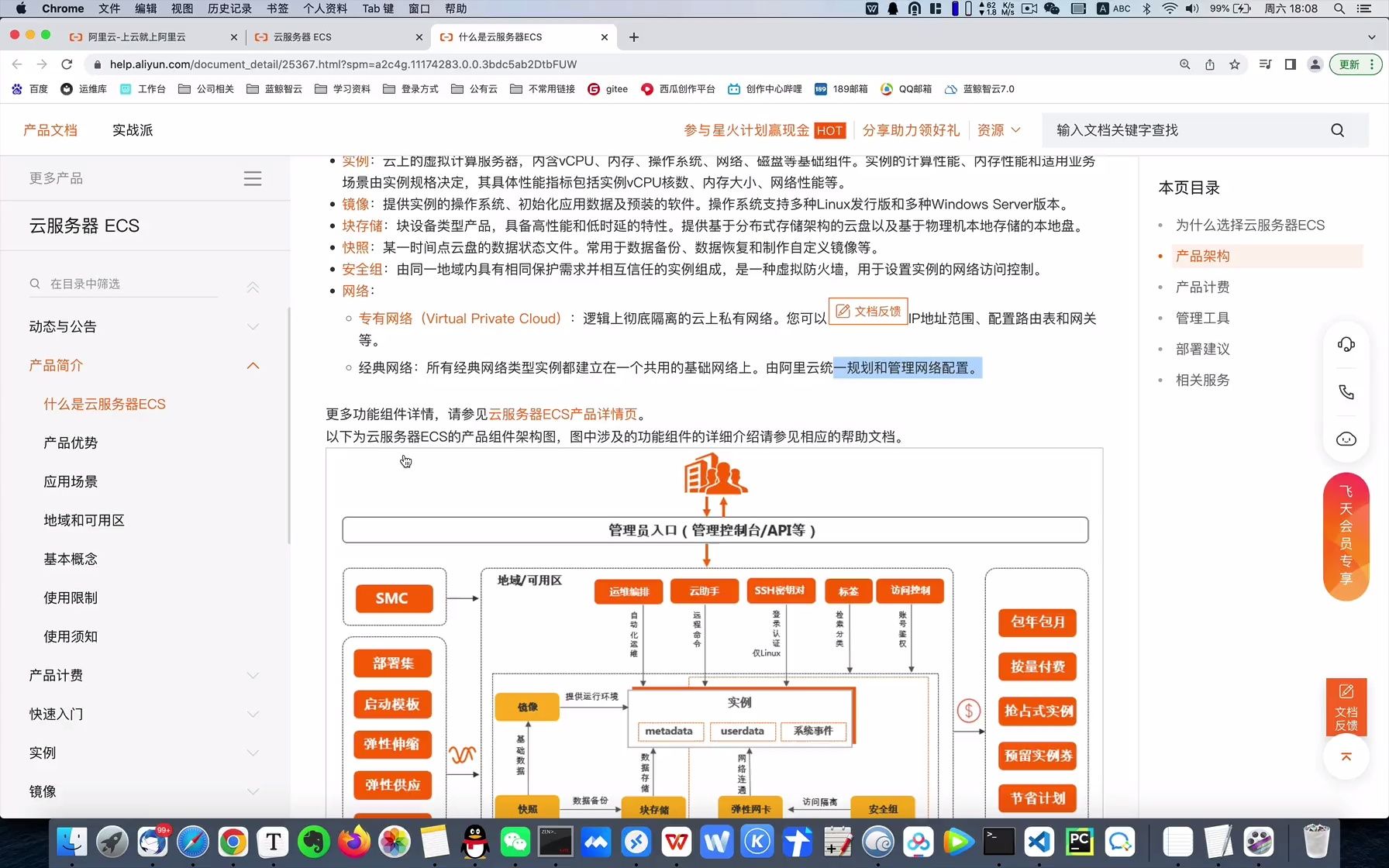The image size is (1389, 868).
Task: Open the hamburger menu next to 更多产品
Action: pyautogui.click(x=253, y=178)
